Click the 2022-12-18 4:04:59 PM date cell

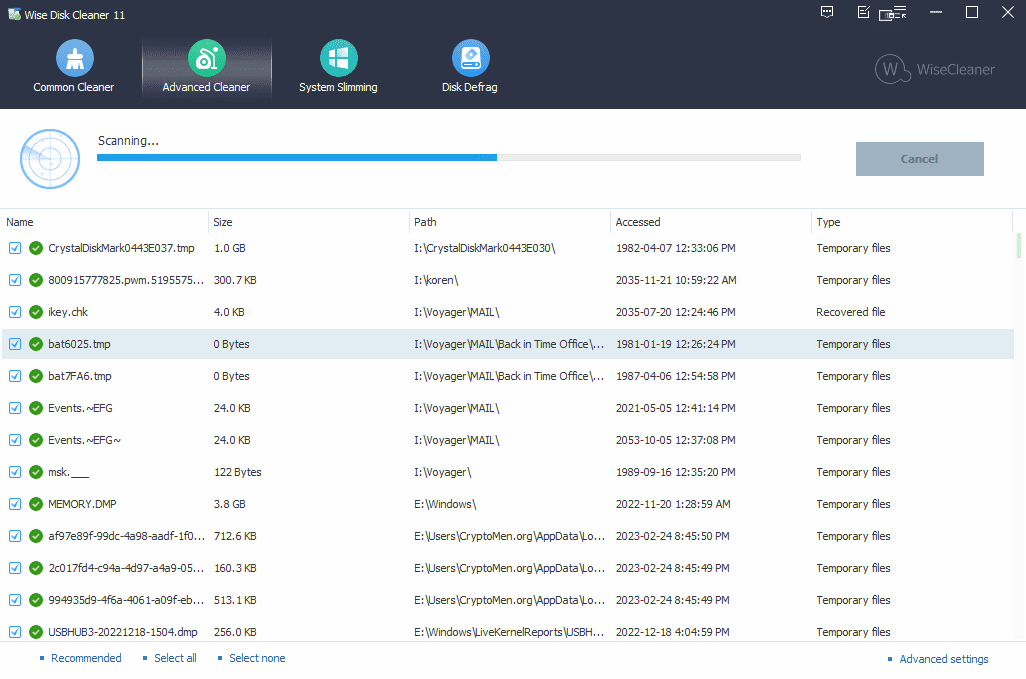point(673,633)
